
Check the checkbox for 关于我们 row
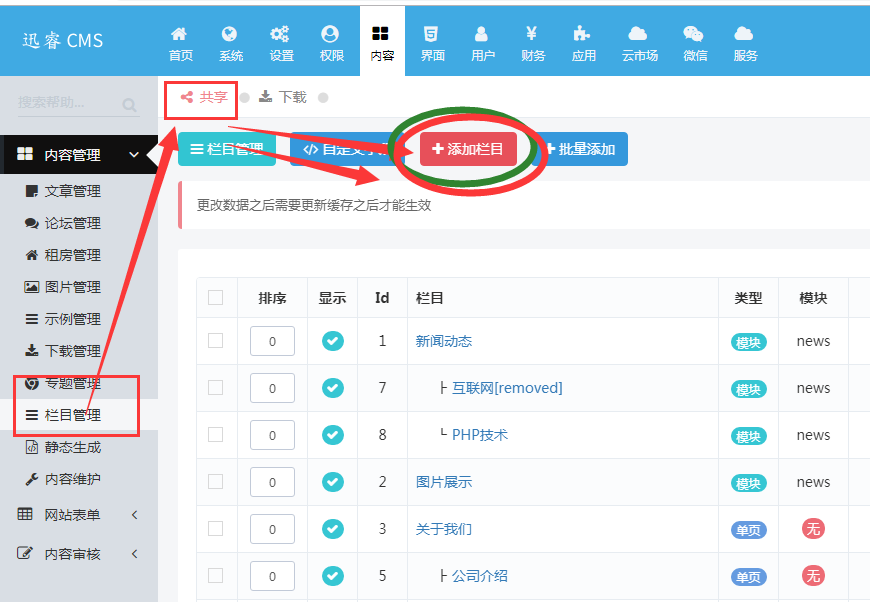[215, 528]
